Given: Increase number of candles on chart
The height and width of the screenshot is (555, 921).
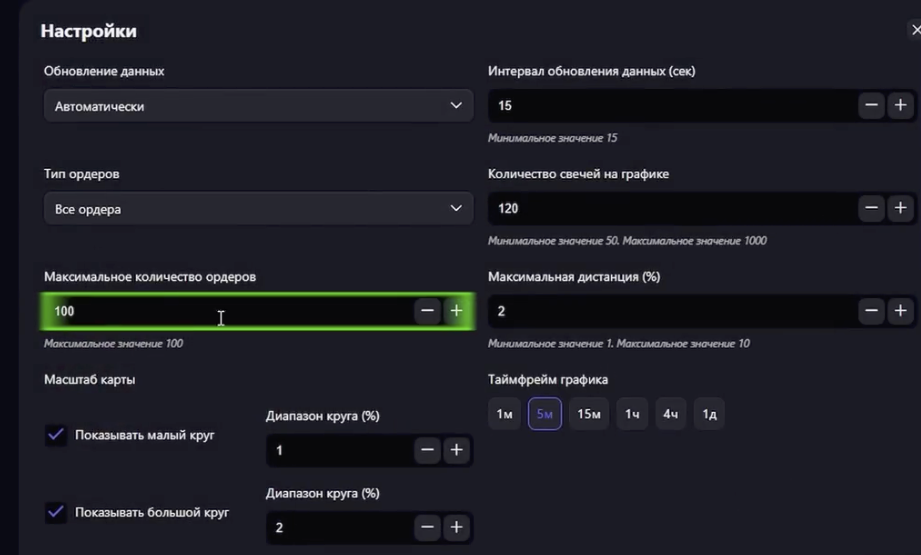Looking at the screenshot, I should pyautogui.click(x=900, y=208).
